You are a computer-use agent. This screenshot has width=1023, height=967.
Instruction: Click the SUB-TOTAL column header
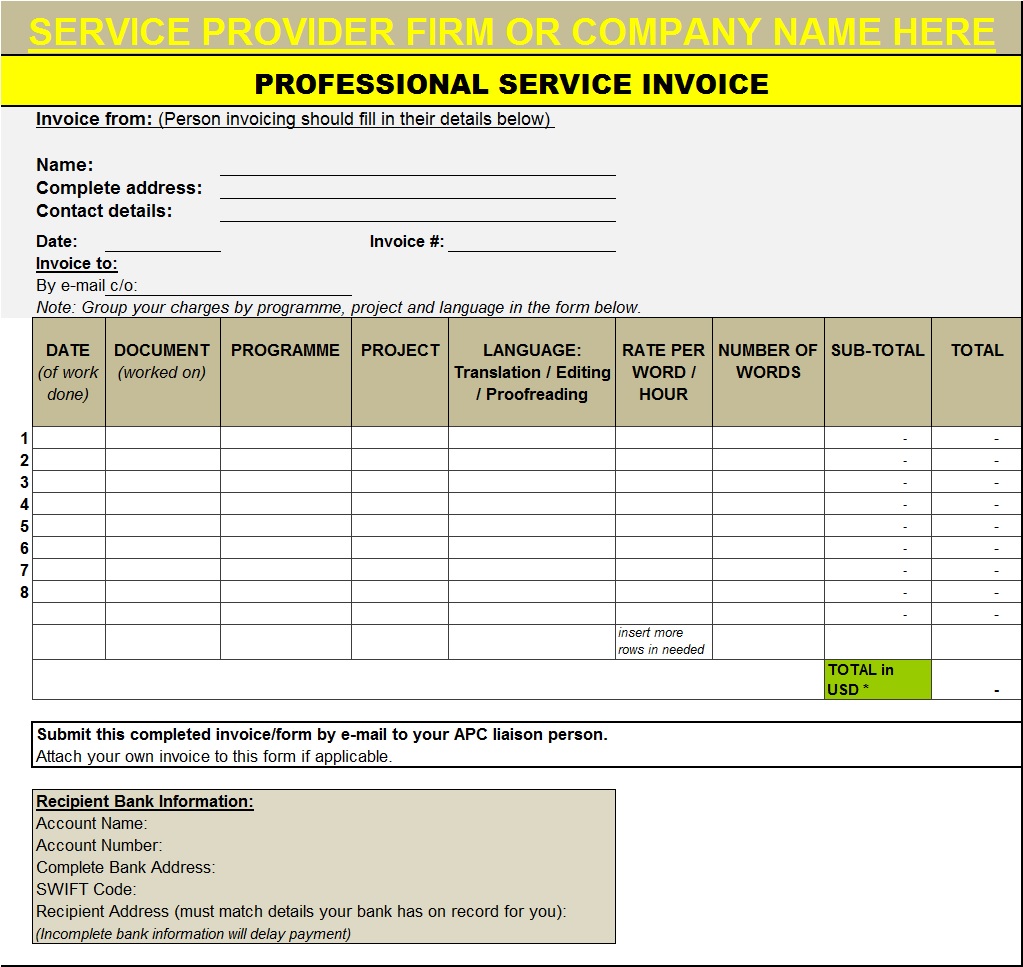click(x=878, y=372)
